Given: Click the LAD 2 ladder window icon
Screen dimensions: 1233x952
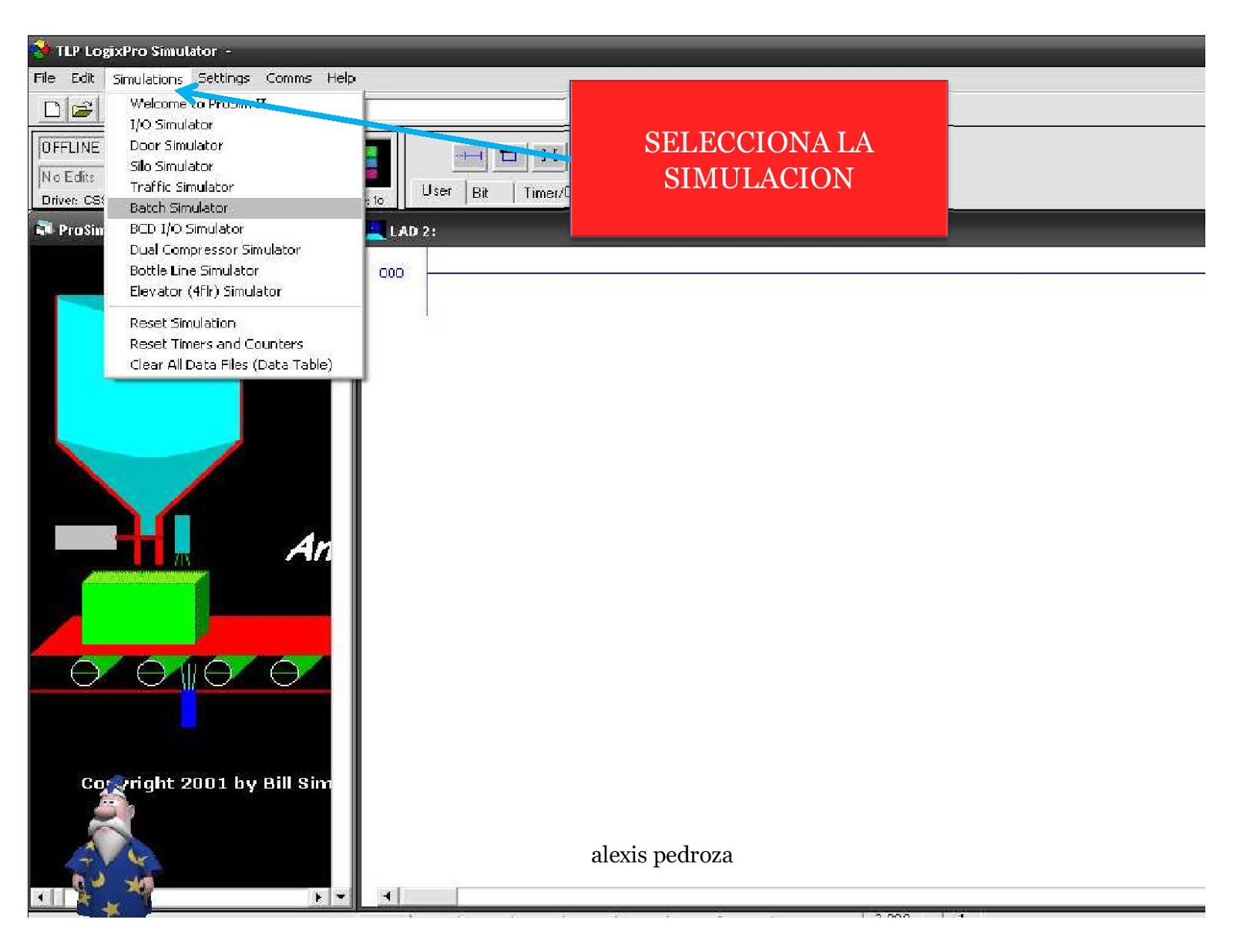Looking at the screenshot, I should [x=375, y=228].
